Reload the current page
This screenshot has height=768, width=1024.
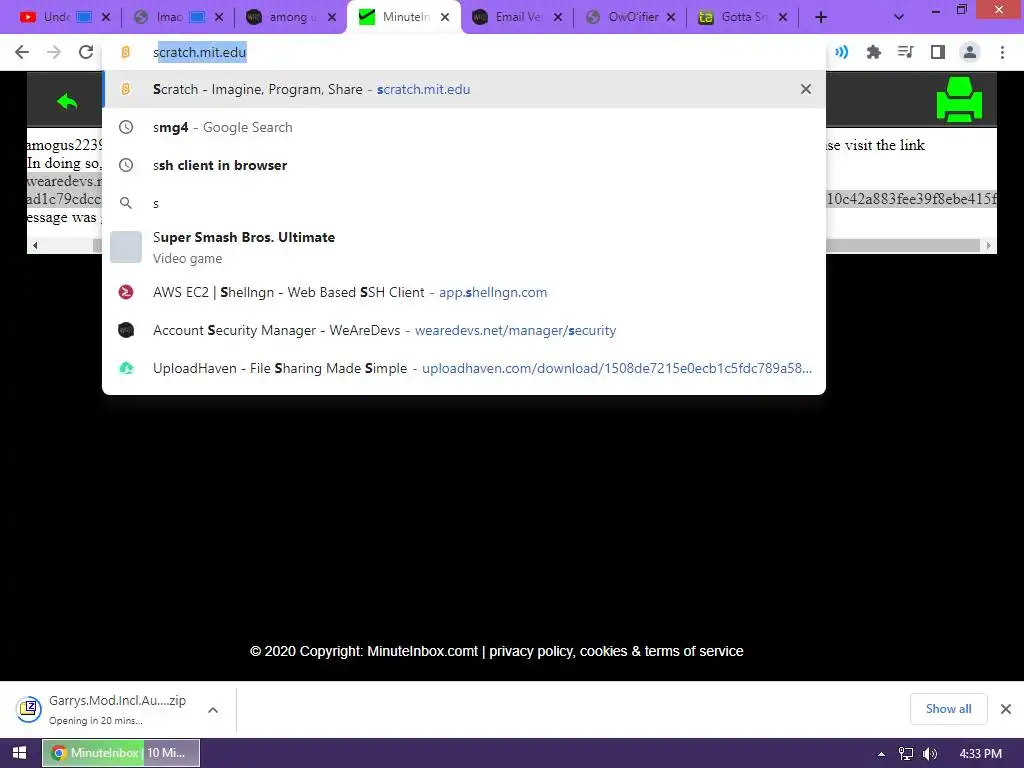[x=86, y=52]
